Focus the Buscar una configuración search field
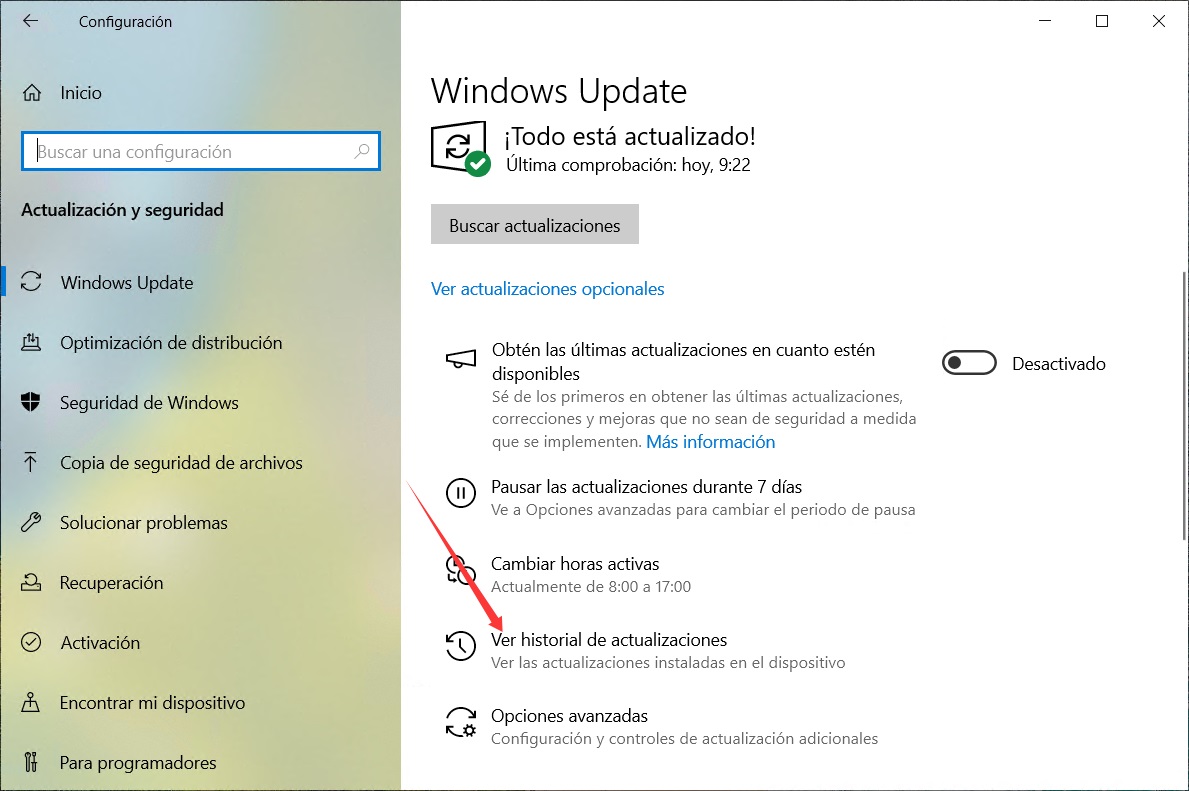Viewport: 1189px width, 791px height. (x=200, y=151)
